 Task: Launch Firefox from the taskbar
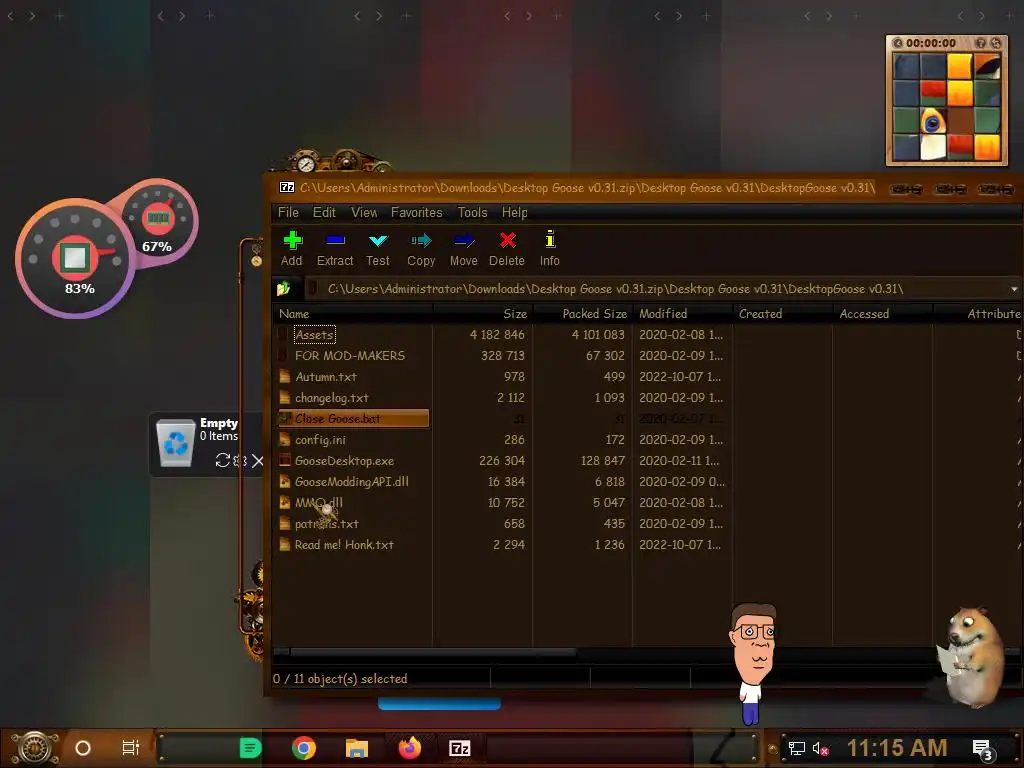tap(410, 748)
